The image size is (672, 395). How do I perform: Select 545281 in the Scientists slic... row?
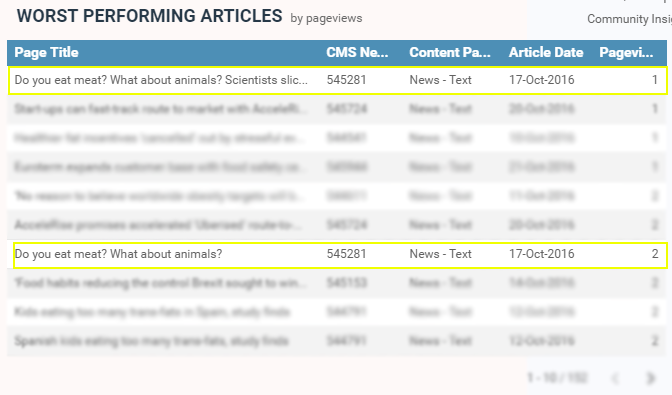pyautogui.click(x=346, y=80)
